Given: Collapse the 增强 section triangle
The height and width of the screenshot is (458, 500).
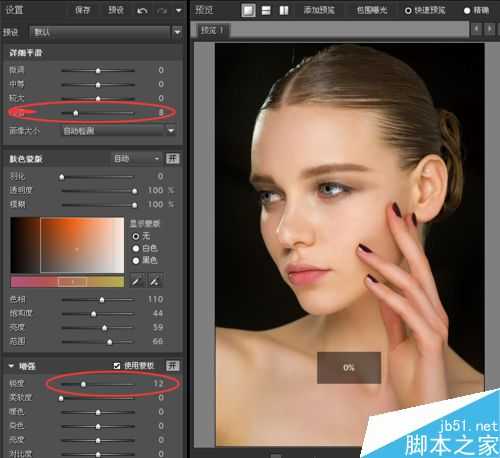Looking at the screenshot, I should click(x=11, y=366).
